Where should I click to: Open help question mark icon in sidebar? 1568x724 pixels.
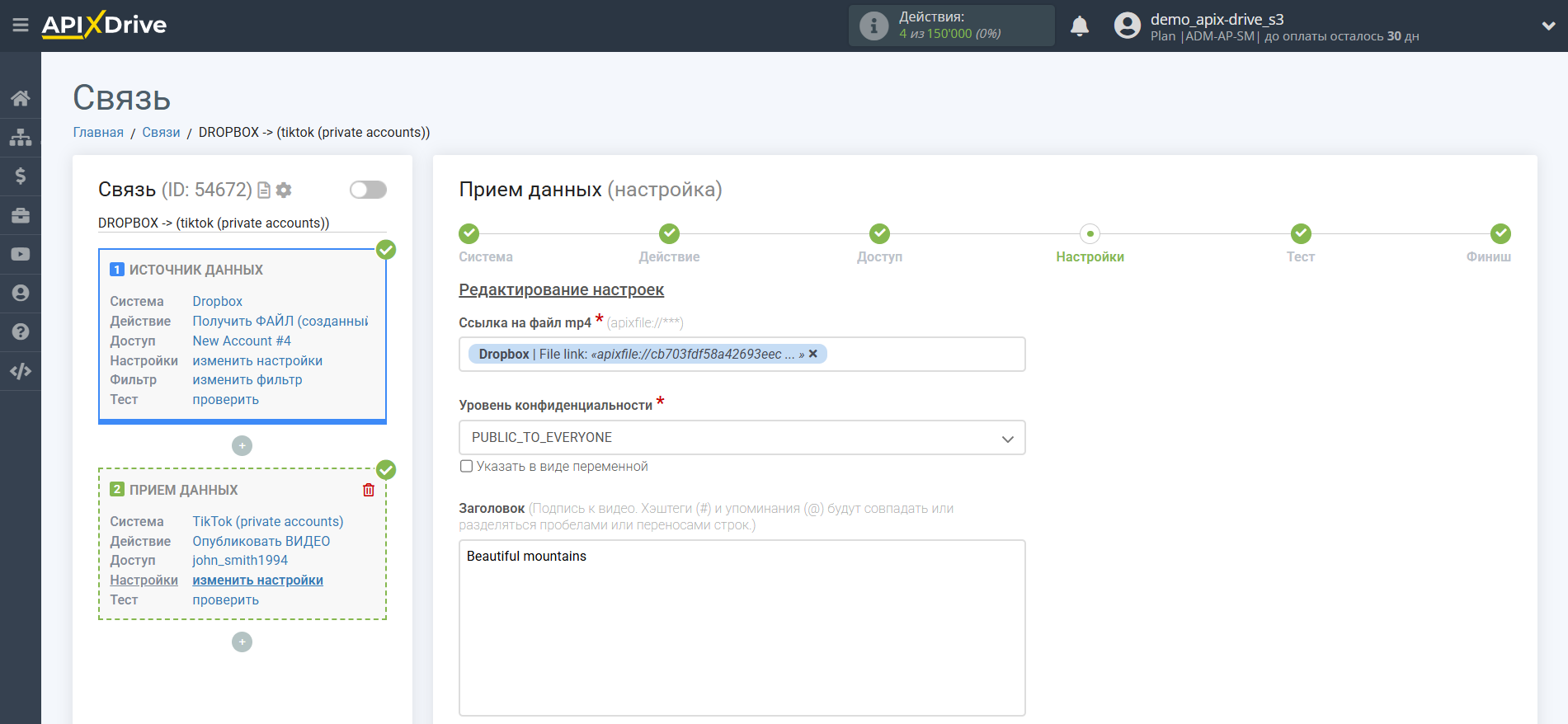pos(21,331)
